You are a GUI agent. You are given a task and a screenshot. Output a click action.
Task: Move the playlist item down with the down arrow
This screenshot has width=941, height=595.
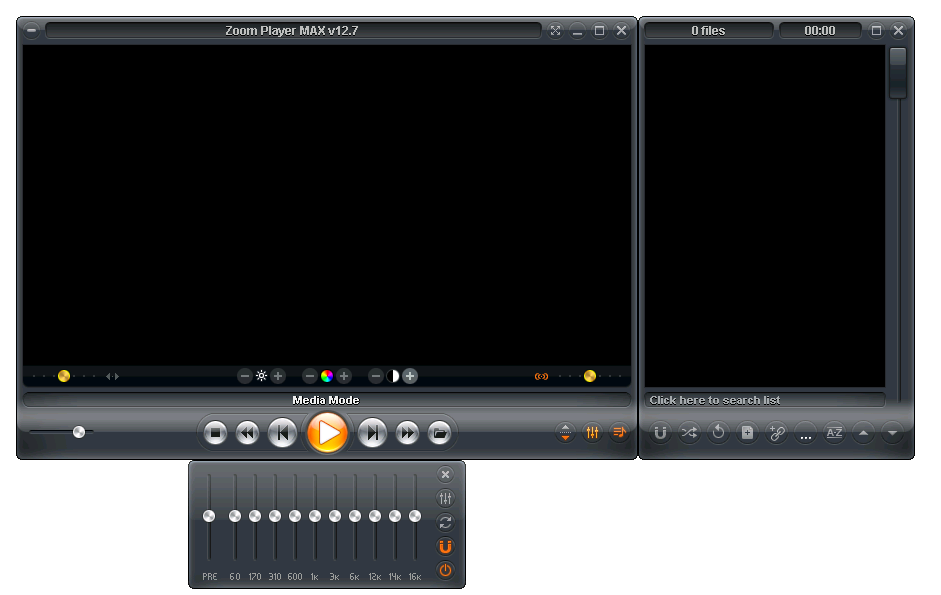coord(892,432)
